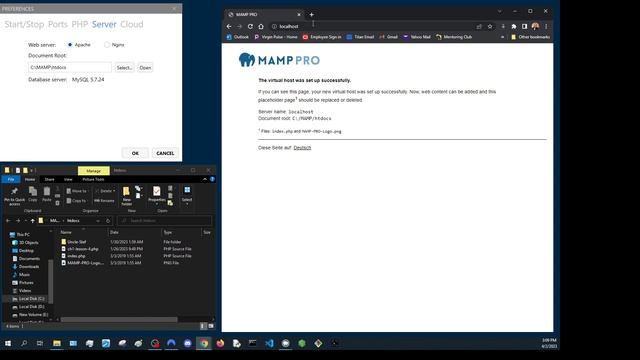Open the Delete dropdown in ribbon
The image size is (640, 360).
pos(105,191)
